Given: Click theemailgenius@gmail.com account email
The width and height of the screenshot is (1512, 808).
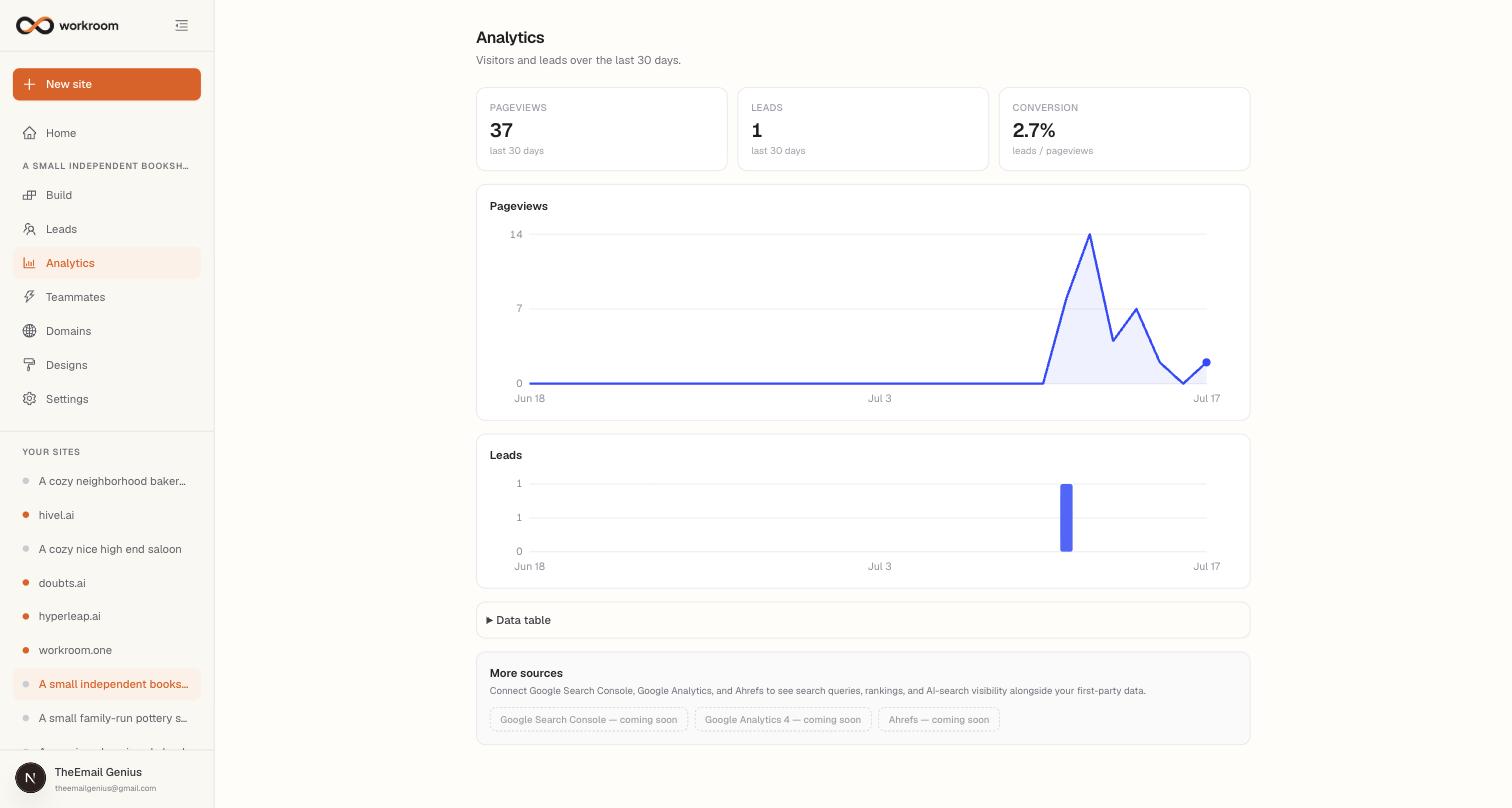Looking at the screenshot, I should click(x=105, y=788).
